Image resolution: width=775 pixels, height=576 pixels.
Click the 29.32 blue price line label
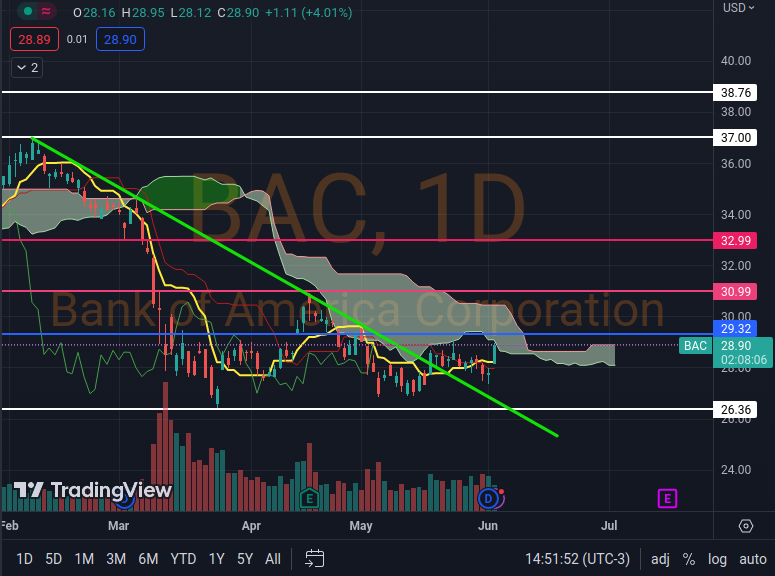click(735, 328)
